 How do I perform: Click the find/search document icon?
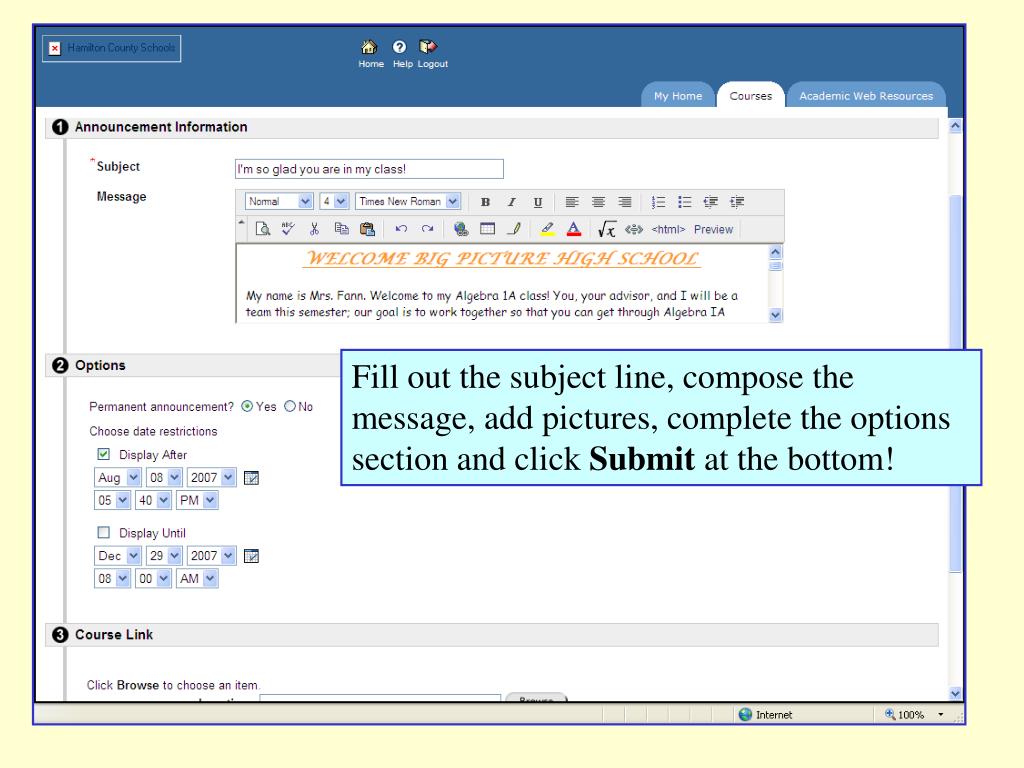pyautogui.click(x=263, y=229)
